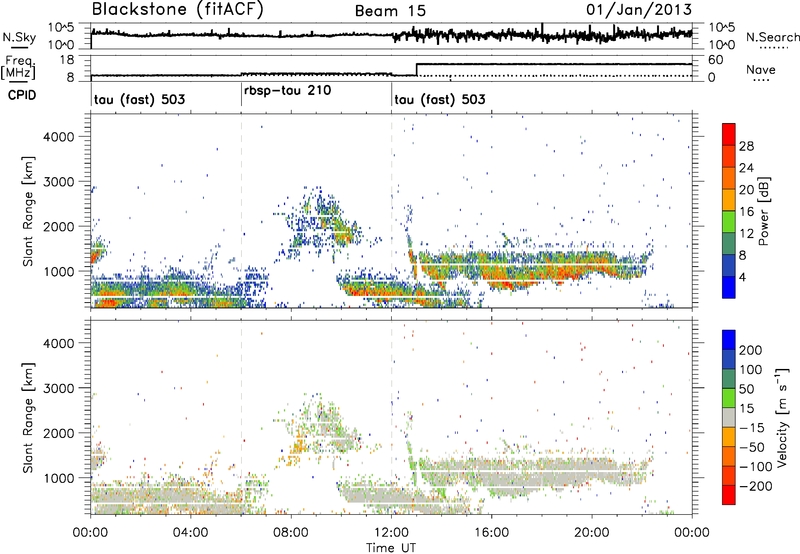Select the "Freq. [MHz]" axis label
The height and width of the screenshot is (554, 800).
click(x=18, y=67)
